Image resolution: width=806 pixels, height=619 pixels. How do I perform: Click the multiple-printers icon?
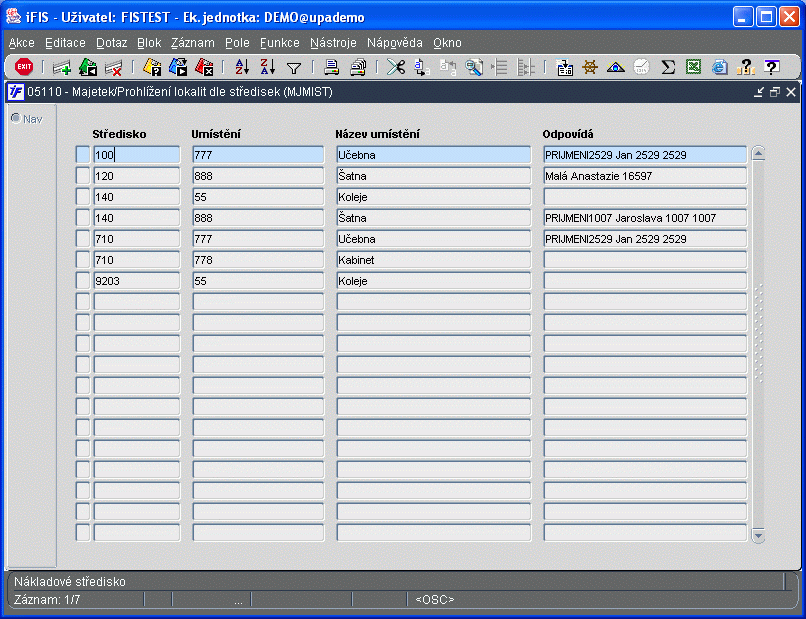(358, 67)
